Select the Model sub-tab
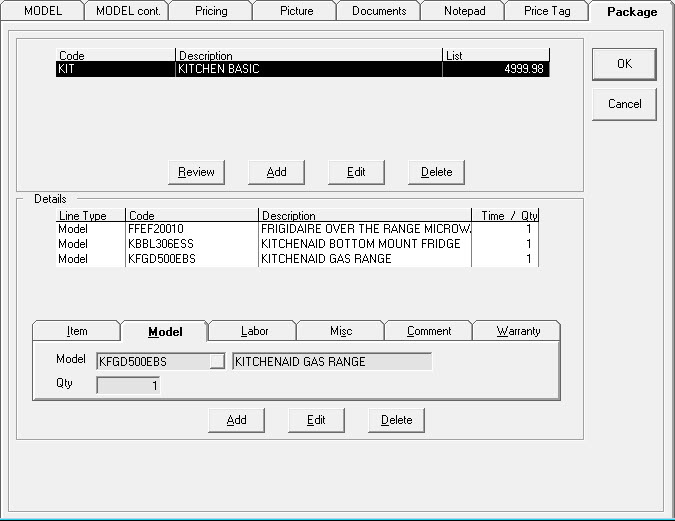The width and height of the screenshot is (675, 521). tap(165, 332)
